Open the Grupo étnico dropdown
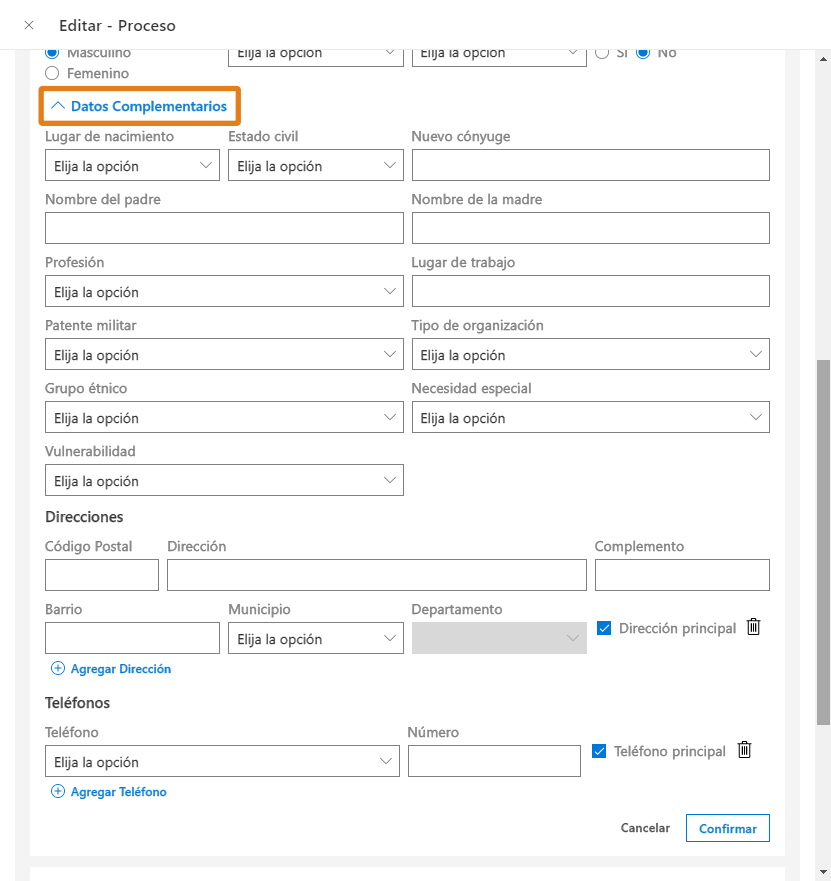 (224, 417)
